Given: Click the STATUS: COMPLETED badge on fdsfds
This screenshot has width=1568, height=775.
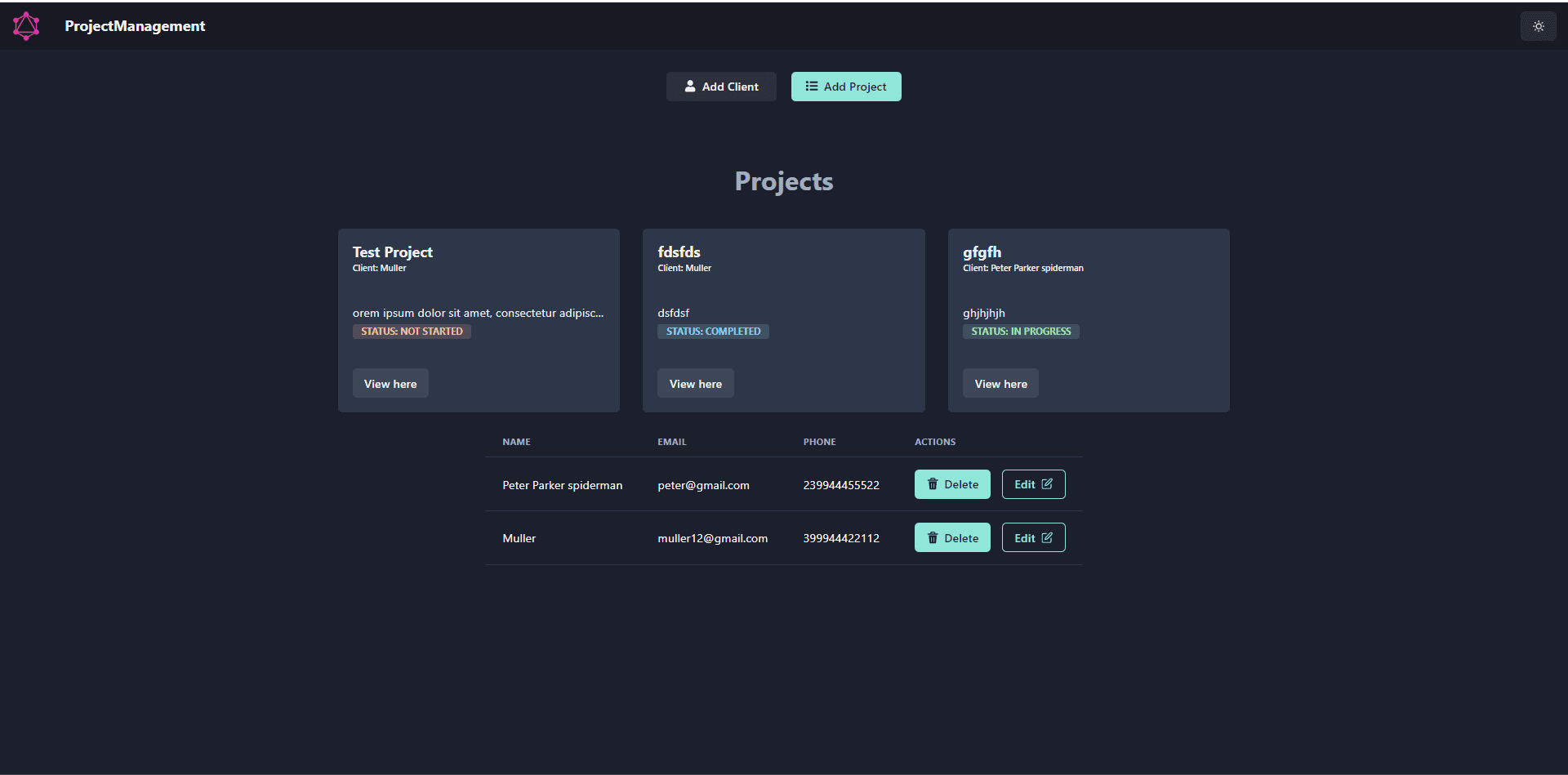Looking at the screenshot, I should (712, 331).
